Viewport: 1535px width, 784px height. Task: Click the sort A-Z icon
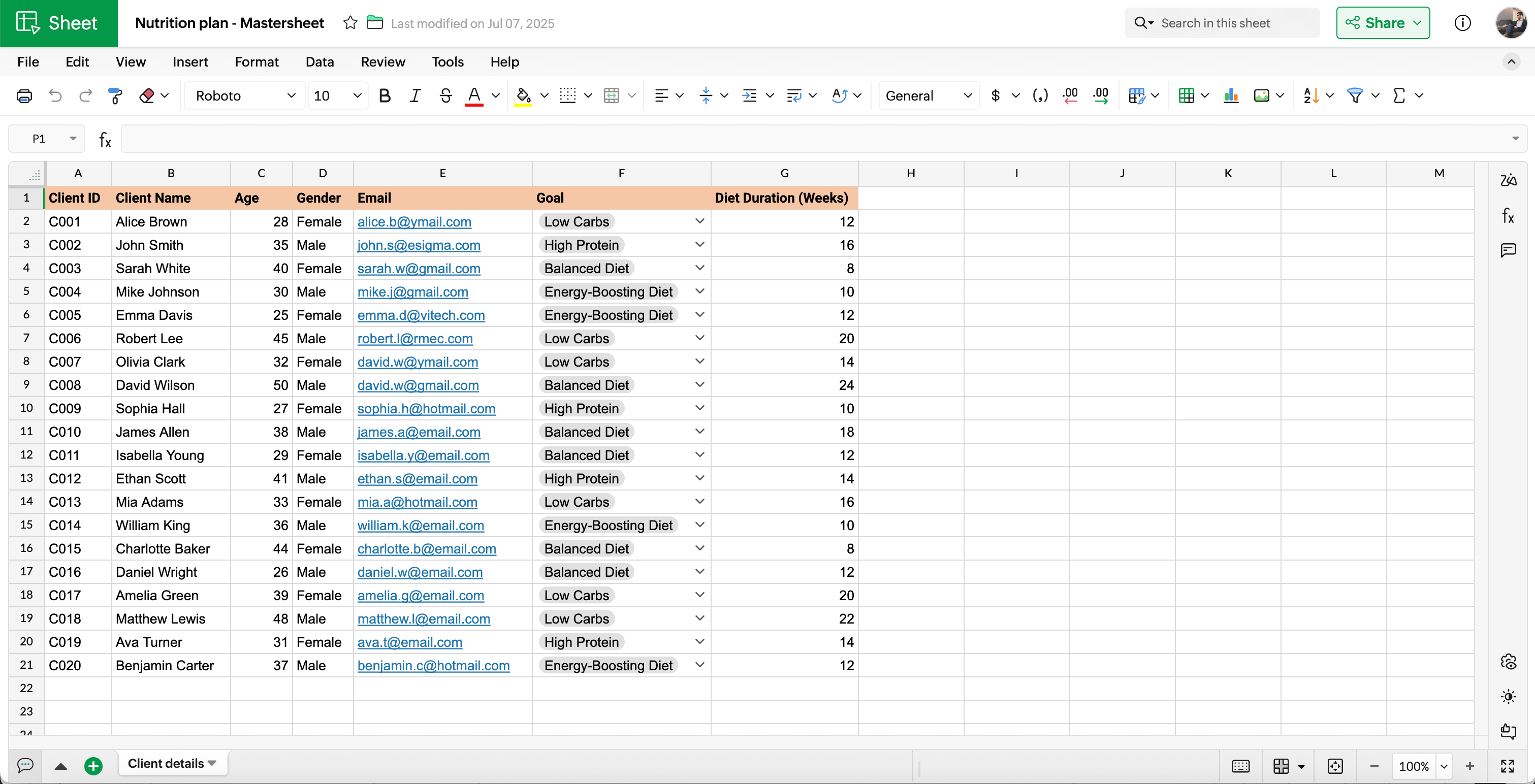(x=1311, y=95)
